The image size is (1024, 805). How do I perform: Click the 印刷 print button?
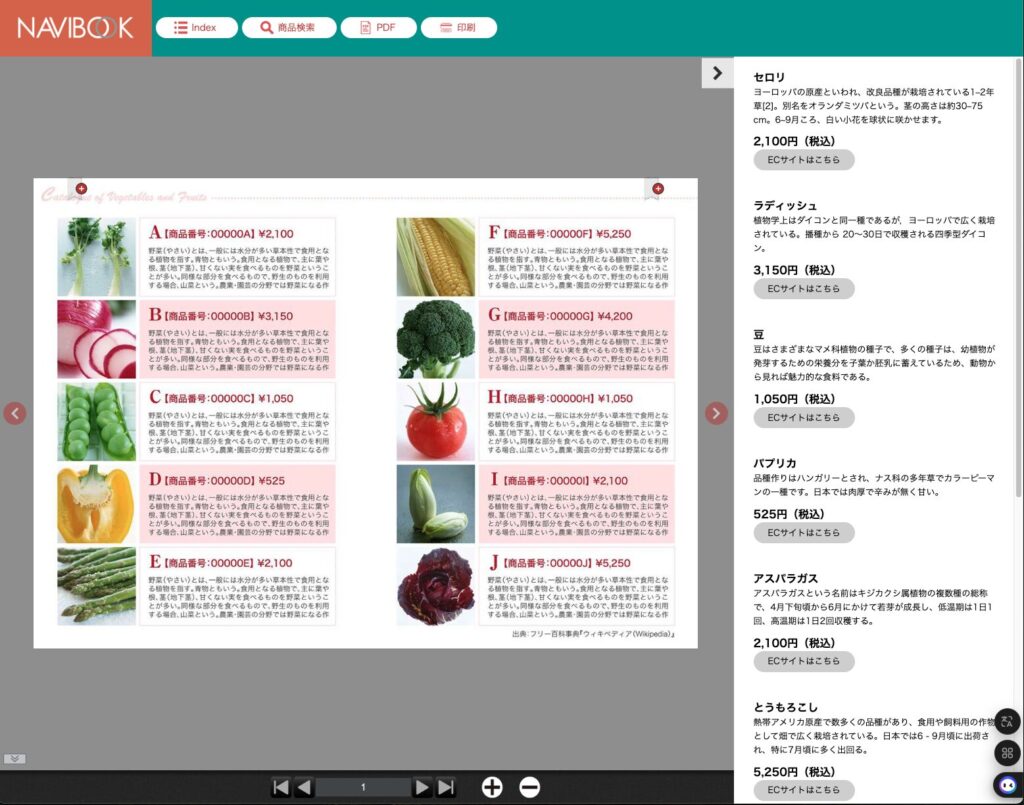(x=458, y=28)
